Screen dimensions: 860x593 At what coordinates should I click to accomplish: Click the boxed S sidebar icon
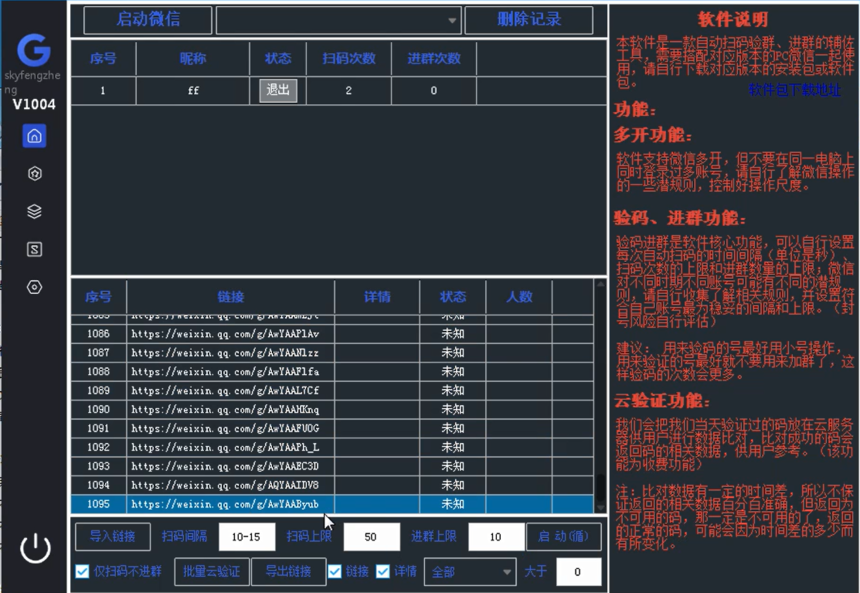[x=35, y=250]
